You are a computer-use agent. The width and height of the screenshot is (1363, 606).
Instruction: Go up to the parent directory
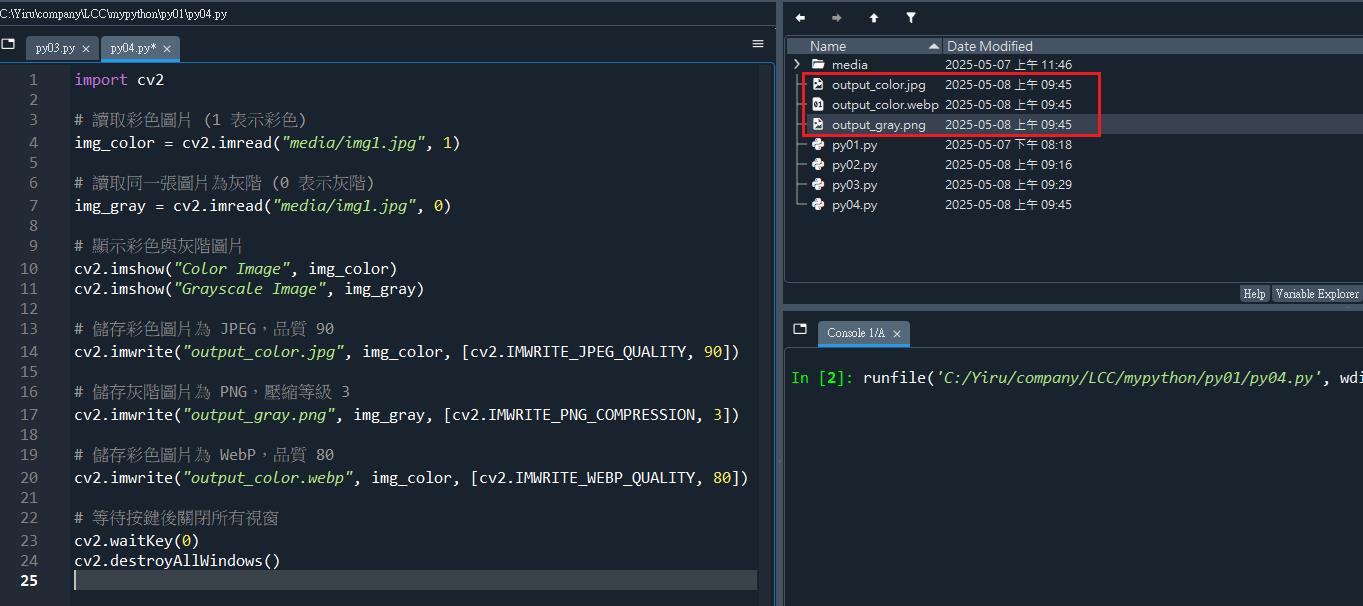click(x=874, y=18)
